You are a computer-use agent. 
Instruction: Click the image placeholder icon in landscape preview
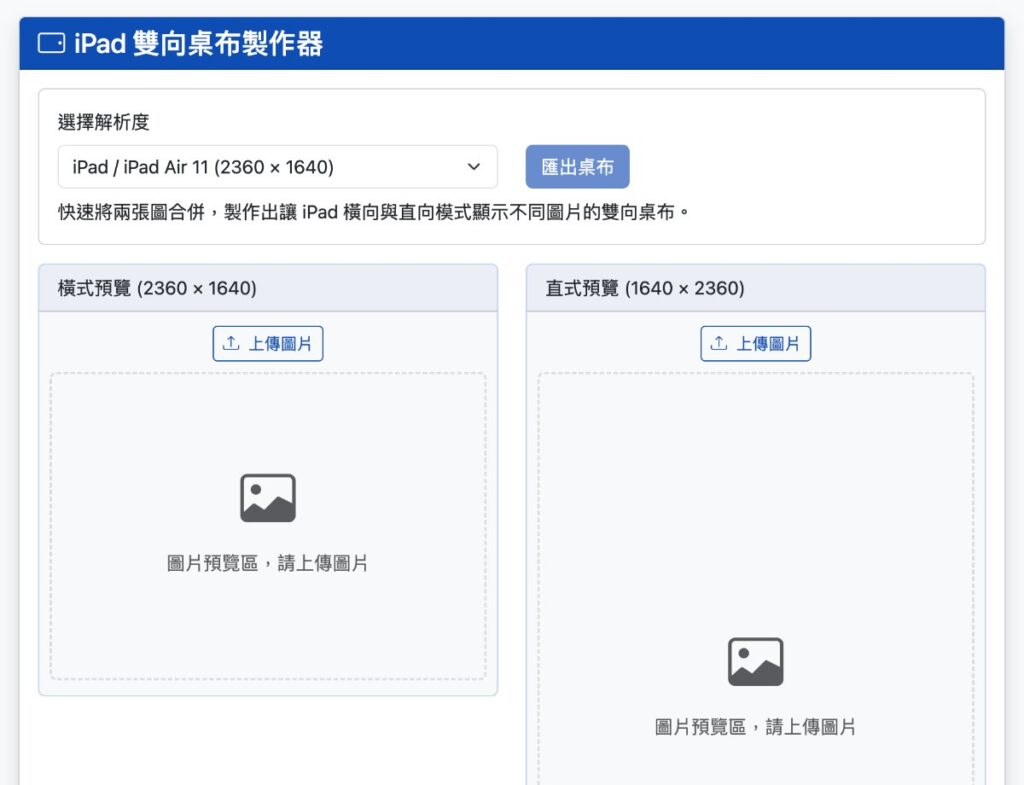click(268, 498)
